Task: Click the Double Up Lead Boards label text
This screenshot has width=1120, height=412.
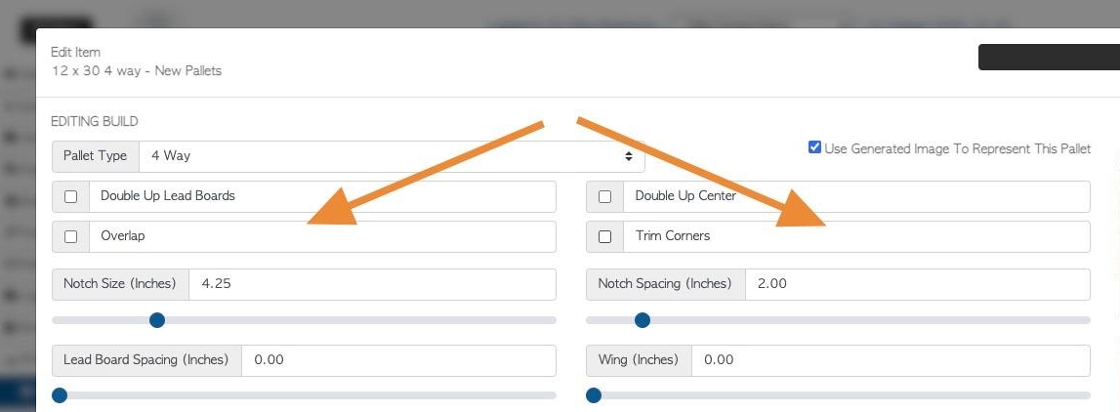Action: pos(168,196)
